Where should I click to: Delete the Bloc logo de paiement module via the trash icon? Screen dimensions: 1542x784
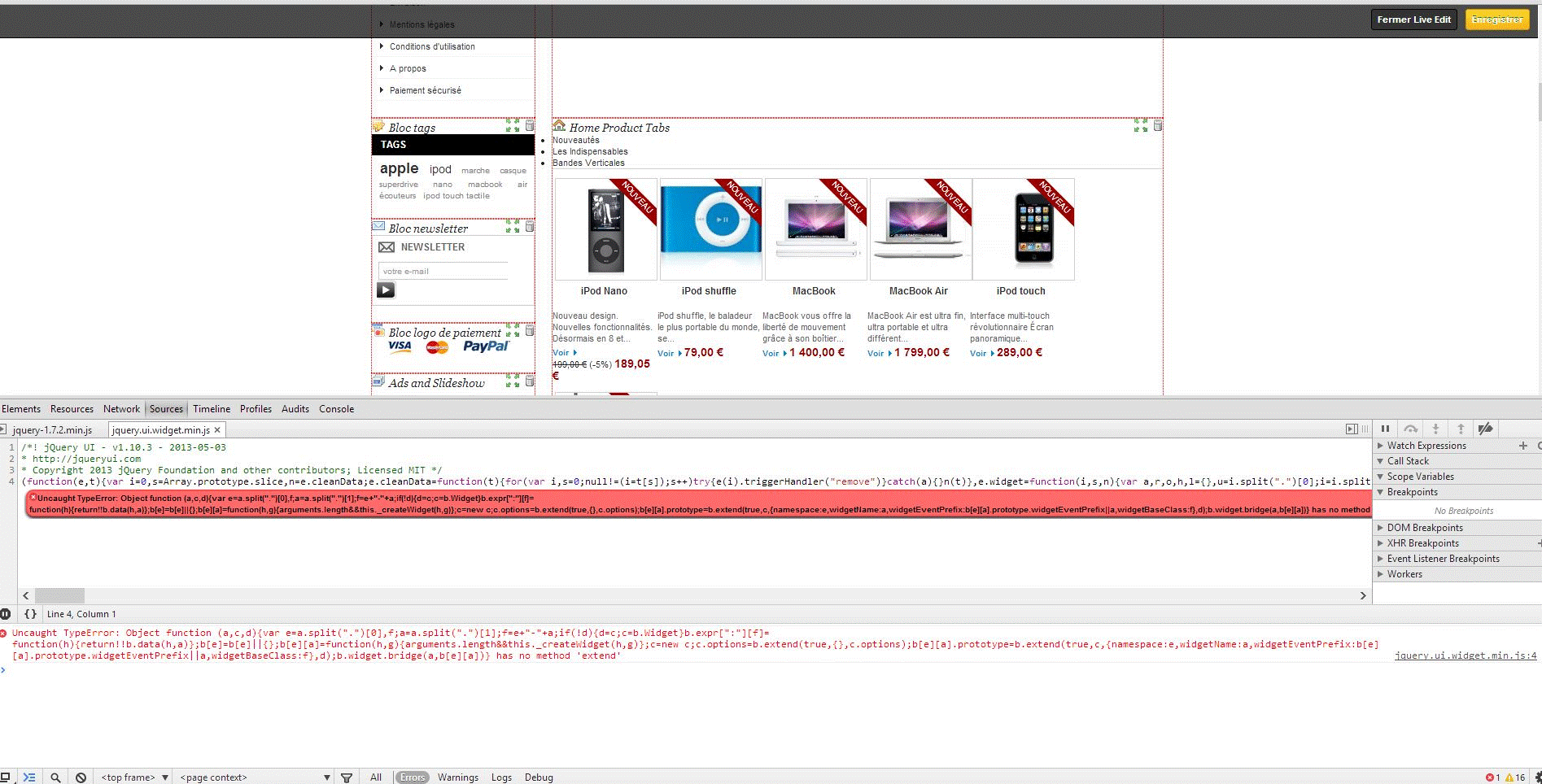pyautogui.click(x=530, y=330)
